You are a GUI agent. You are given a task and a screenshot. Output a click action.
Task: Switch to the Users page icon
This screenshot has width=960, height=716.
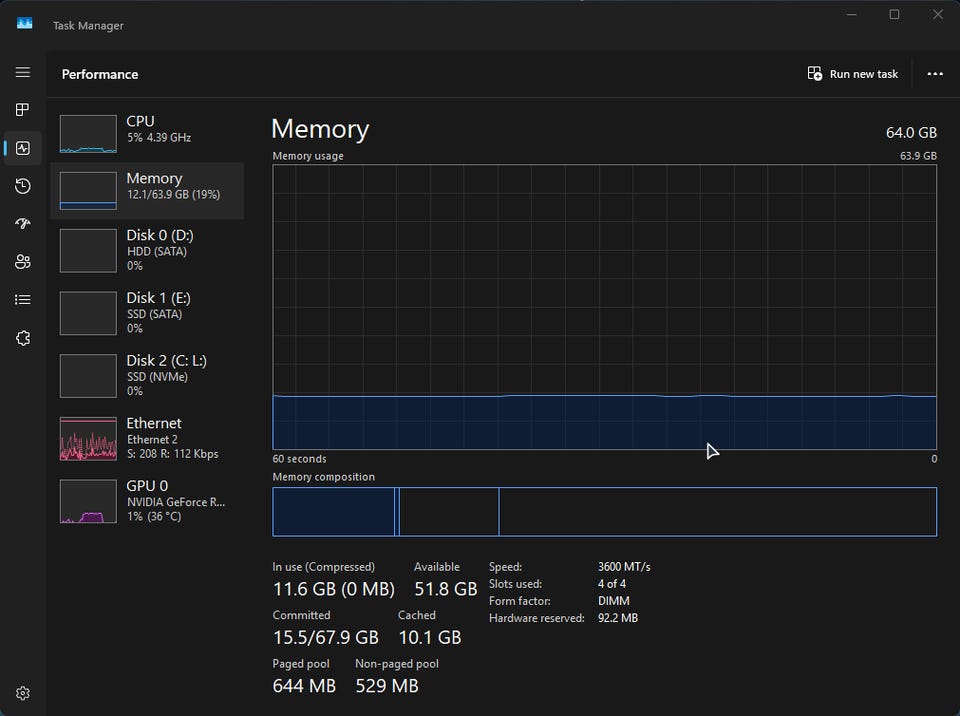pos(23,262)
